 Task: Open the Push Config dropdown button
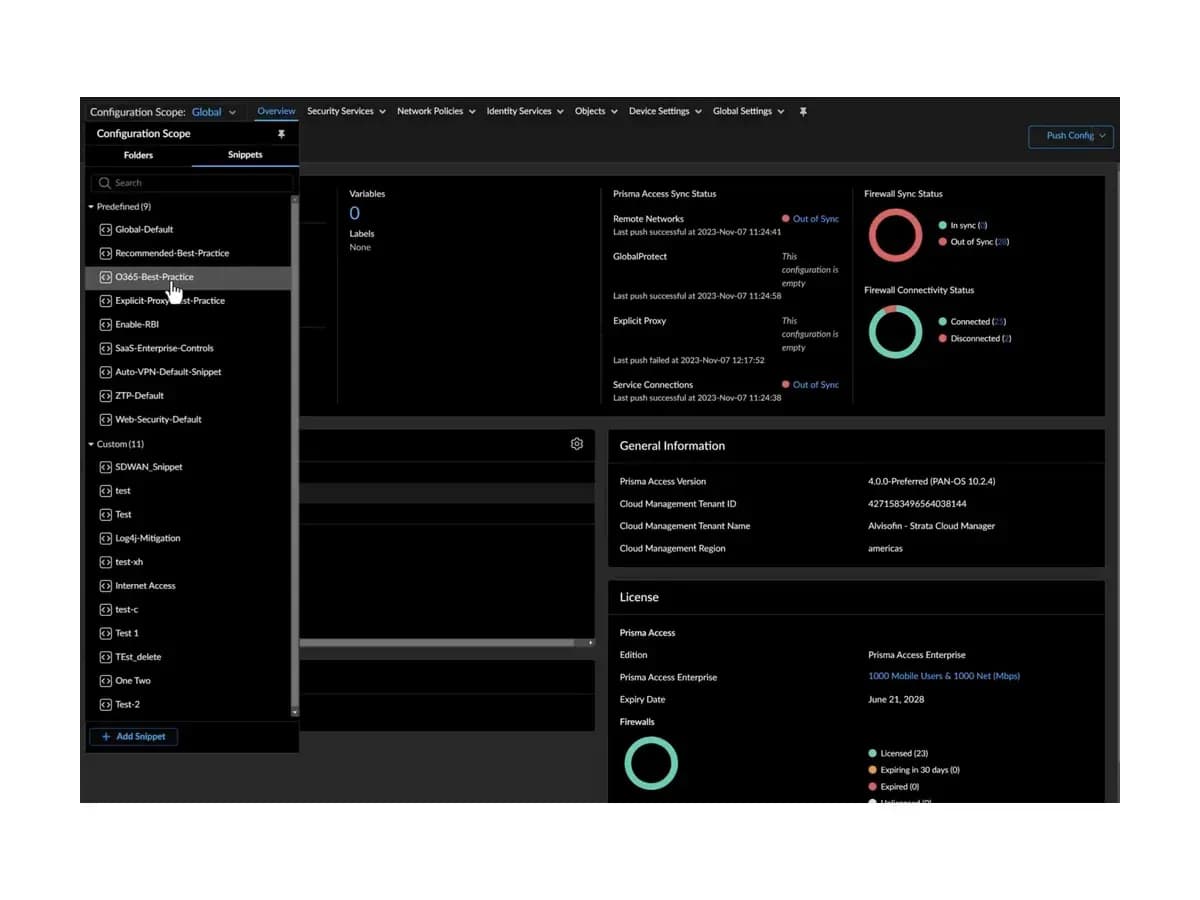click(x=1071, y=136)
